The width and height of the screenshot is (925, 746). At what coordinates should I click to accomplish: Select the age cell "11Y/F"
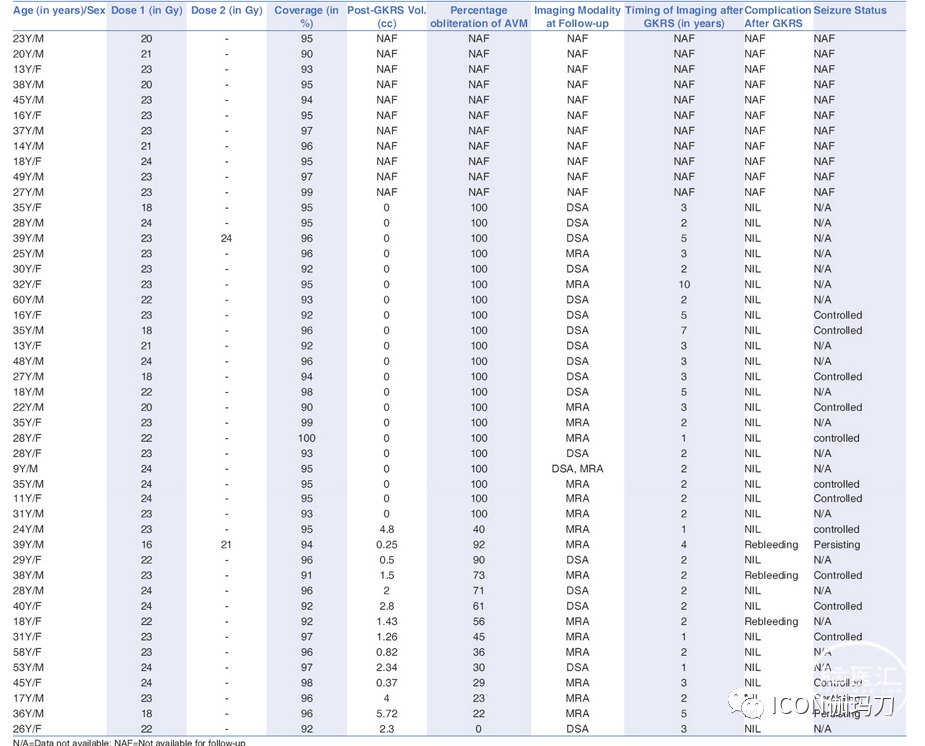(28, 498)
